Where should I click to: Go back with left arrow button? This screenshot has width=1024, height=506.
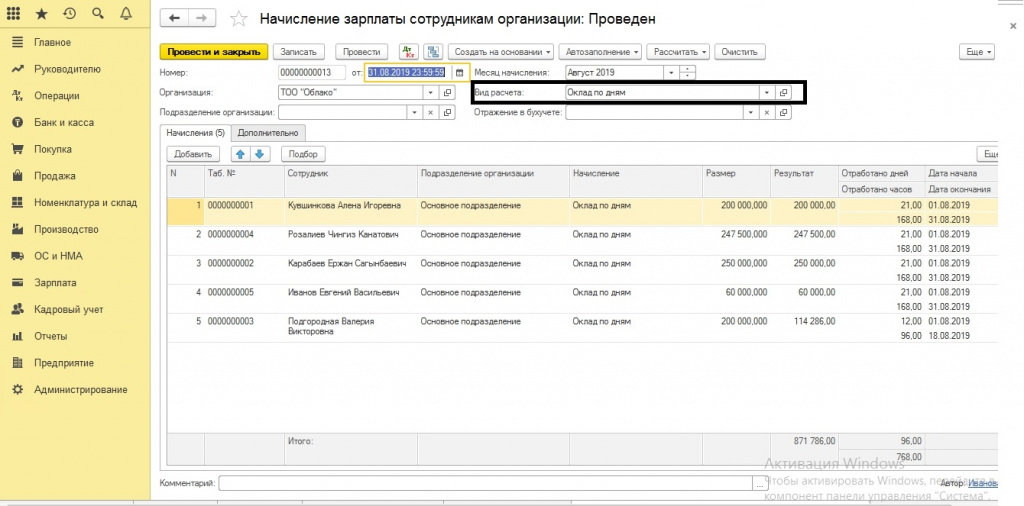click(174, 18)
